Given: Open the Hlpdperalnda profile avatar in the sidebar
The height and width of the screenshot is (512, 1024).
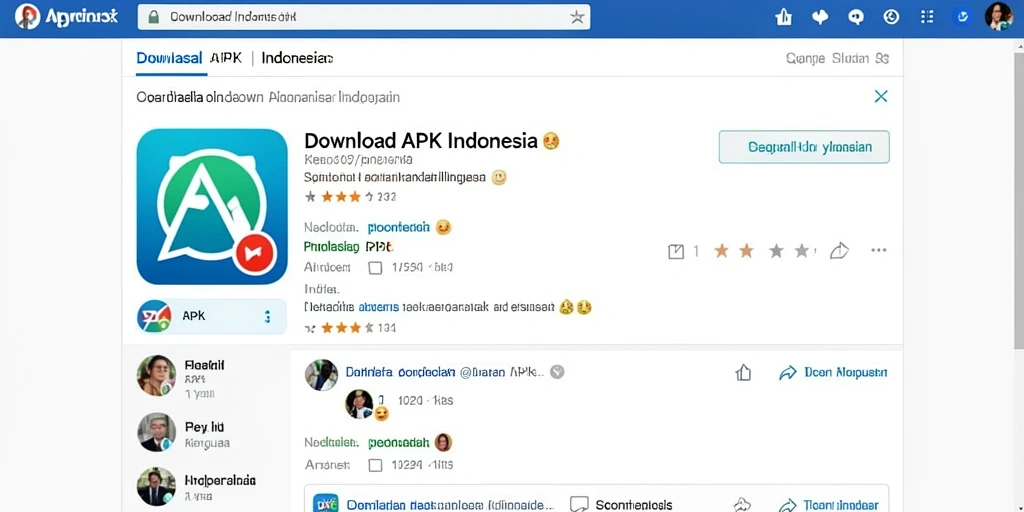Looking at the screenshot, I should pos(156,487).
